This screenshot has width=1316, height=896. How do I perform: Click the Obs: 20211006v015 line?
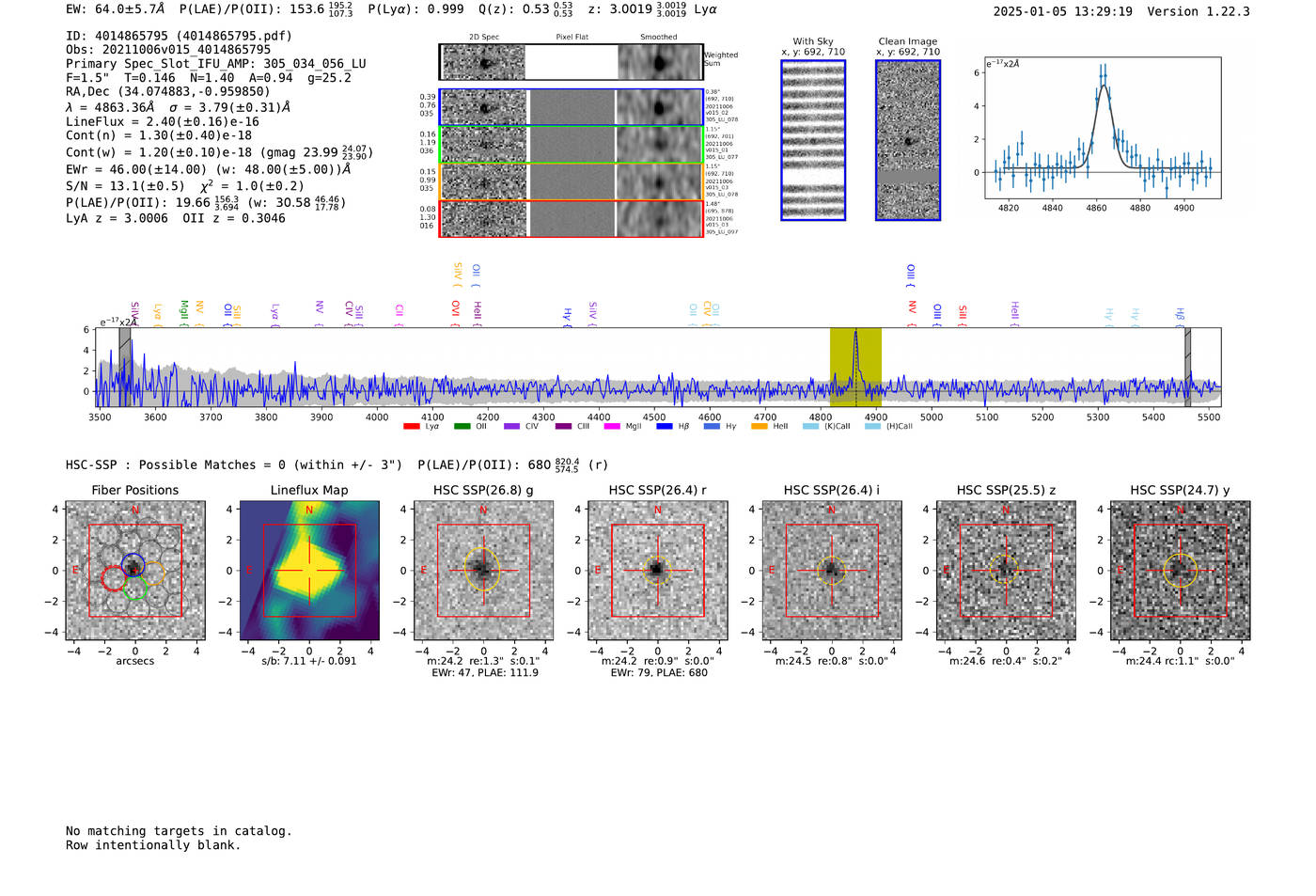point(168,49)
